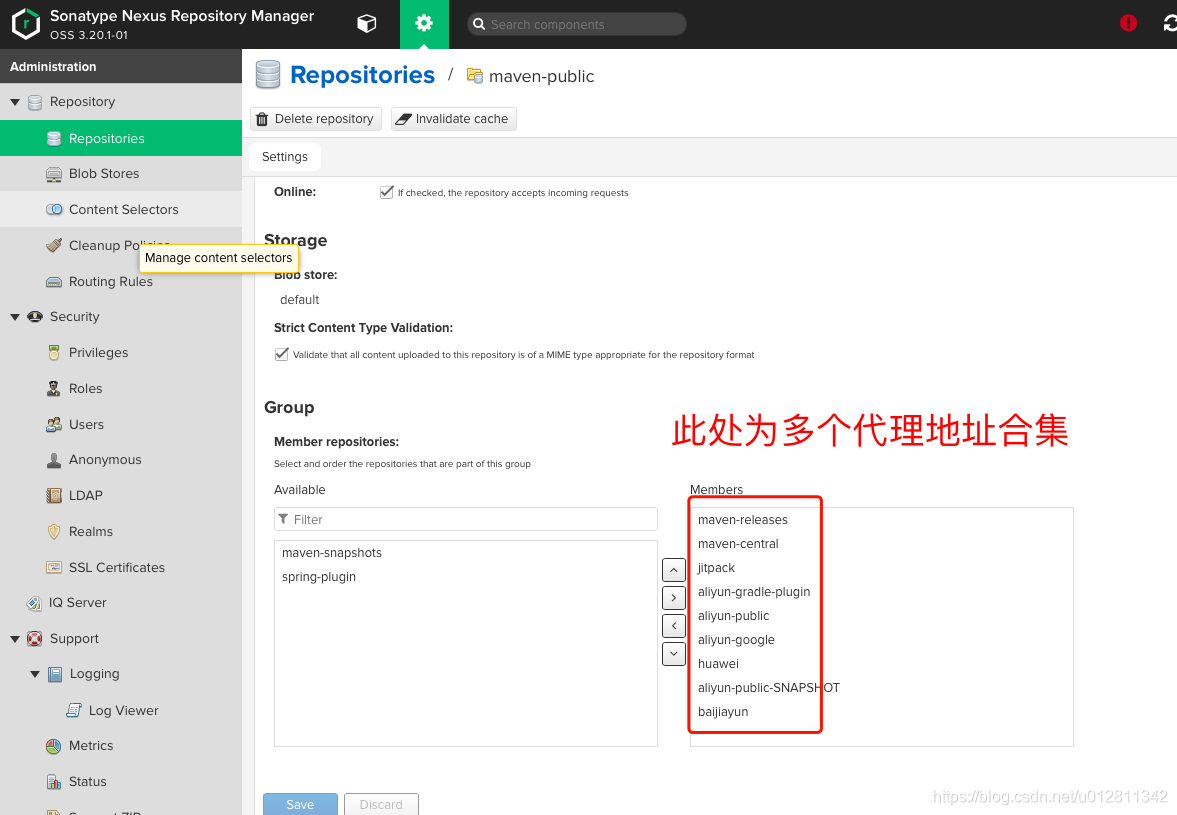Click the Log Viewer scroll icon
Screen dimensions: 1177x815
click(x=74, y=711)
